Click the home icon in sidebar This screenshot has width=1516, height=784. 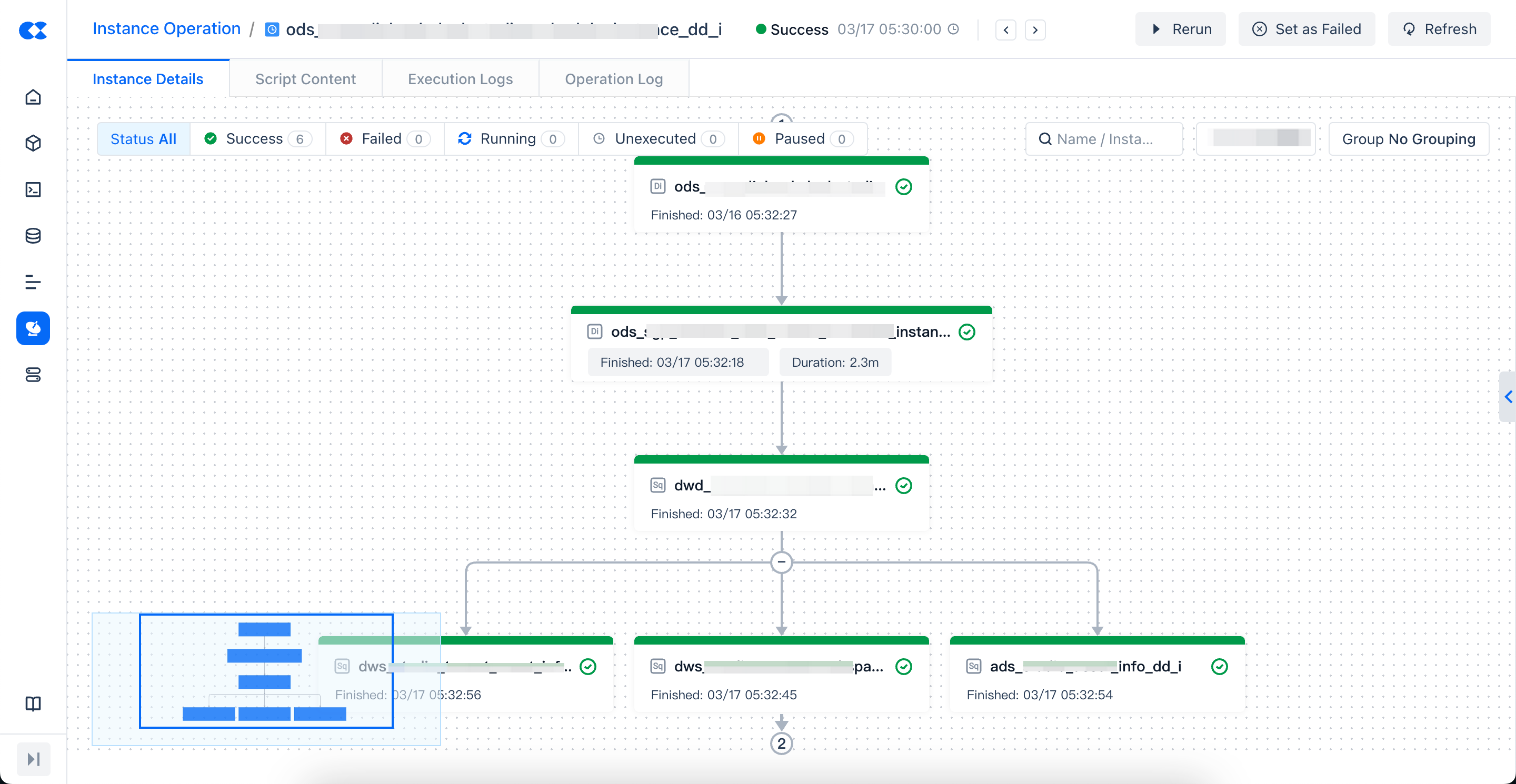[x=33, y=97]
